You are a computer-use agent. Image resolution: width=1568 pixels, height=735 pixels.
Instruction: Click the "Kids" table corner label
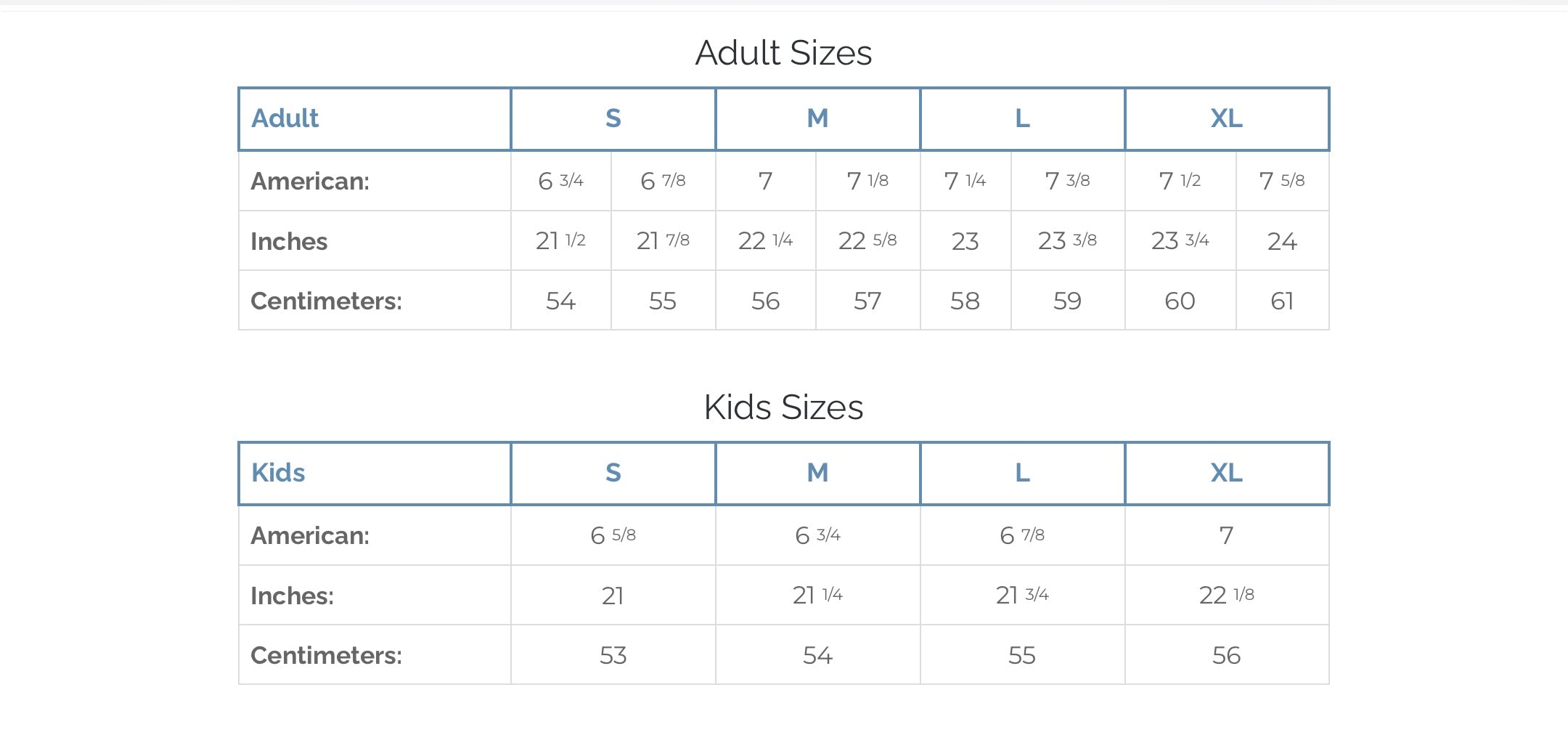coord(278,473)
